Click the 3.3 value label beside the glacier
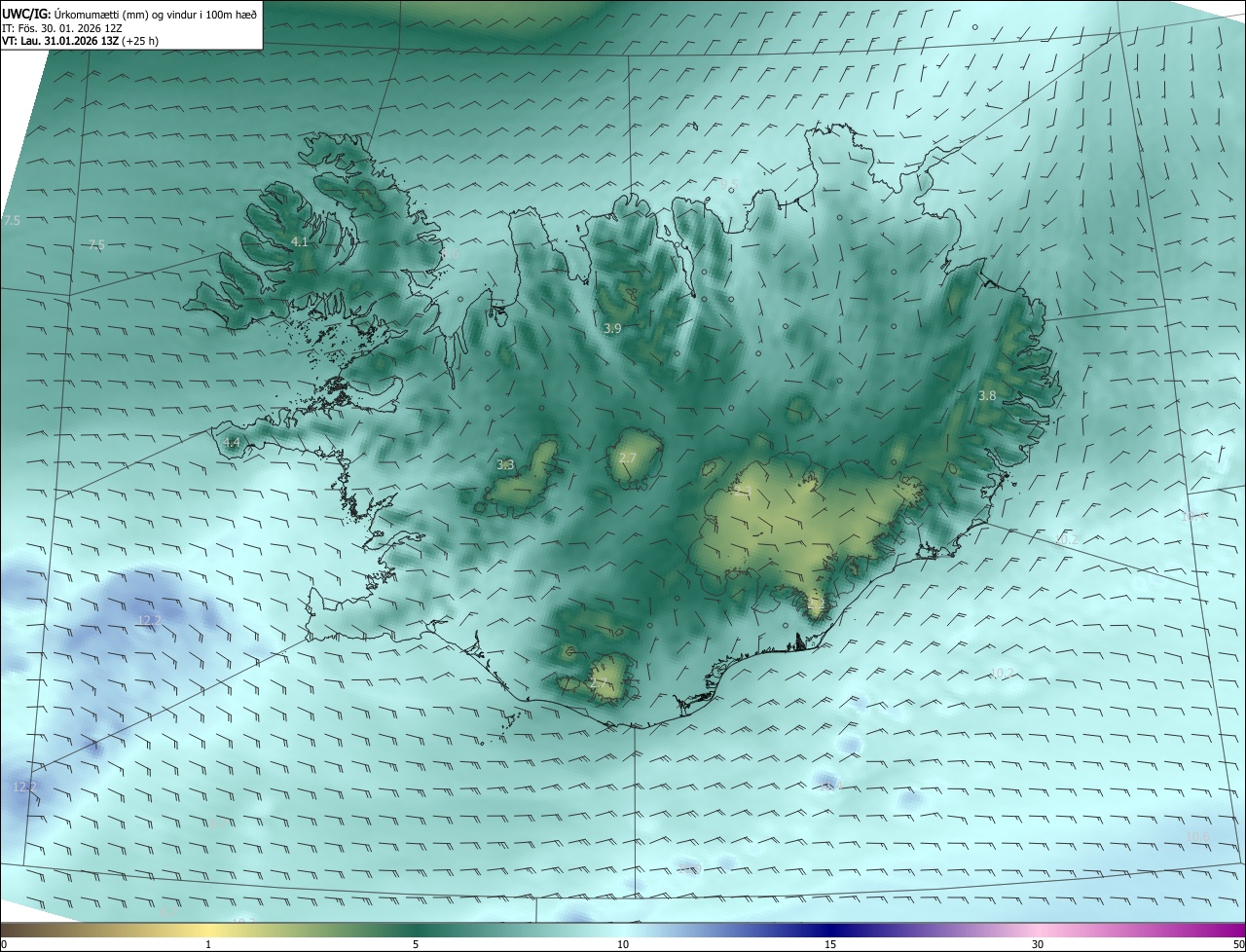The image size is (1246, 952). tap(505, 465)
